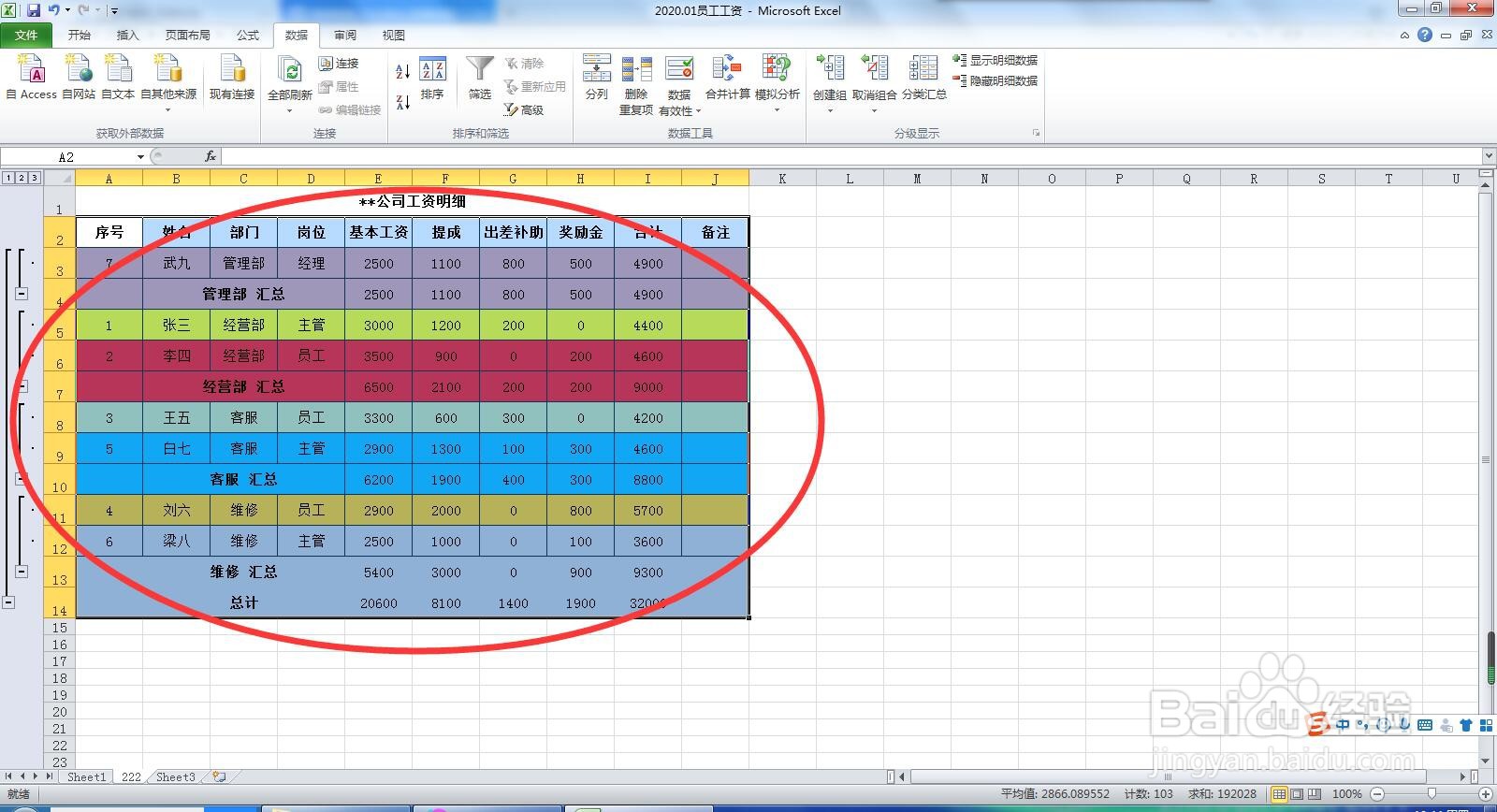This screenshot has width=1497, height=812.
Task: Click 显示明细数据 show detail
Action: click(x=996, y=60)
